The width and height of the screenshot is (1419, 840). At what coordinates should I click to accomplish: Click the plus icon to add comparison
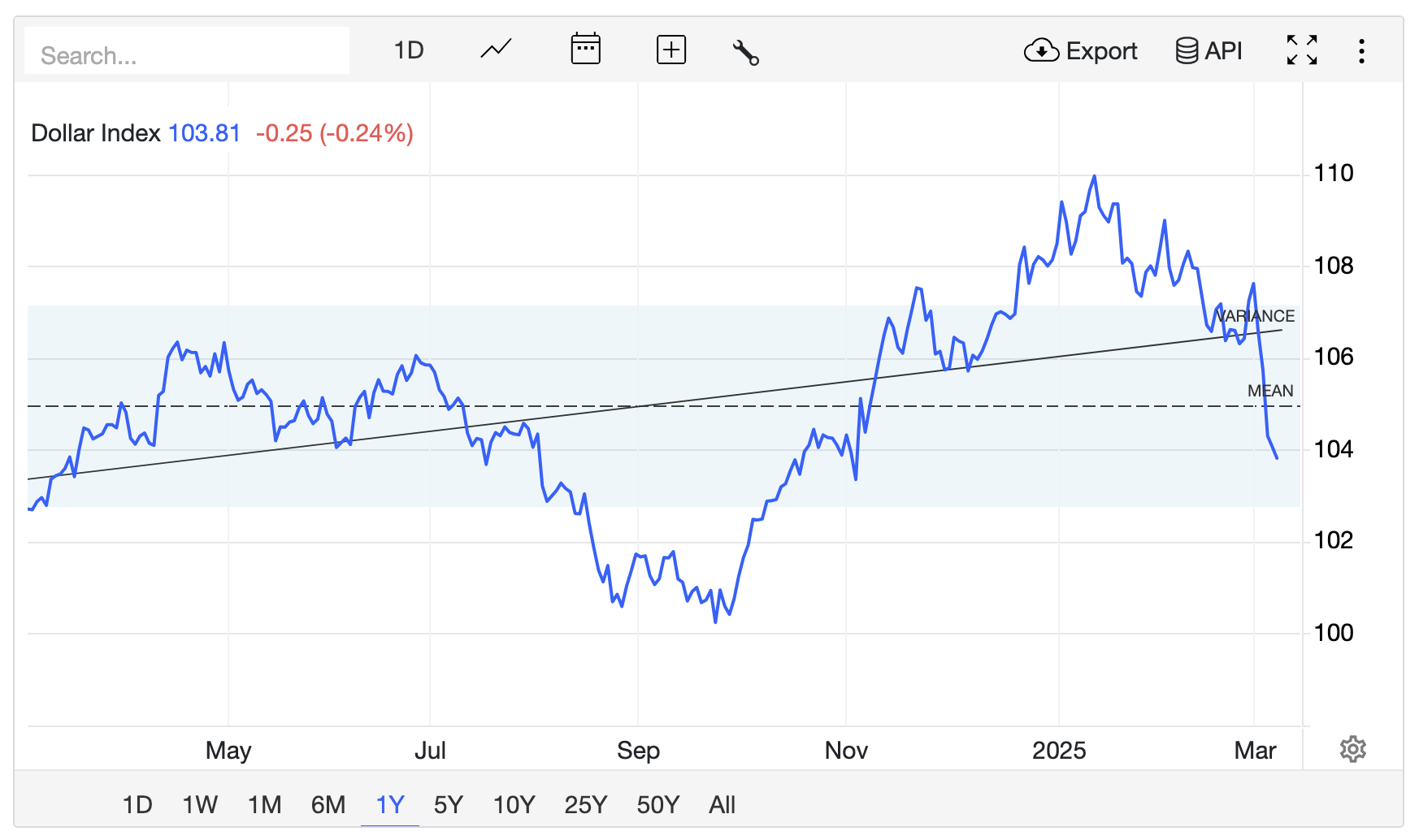click(671, 50)
